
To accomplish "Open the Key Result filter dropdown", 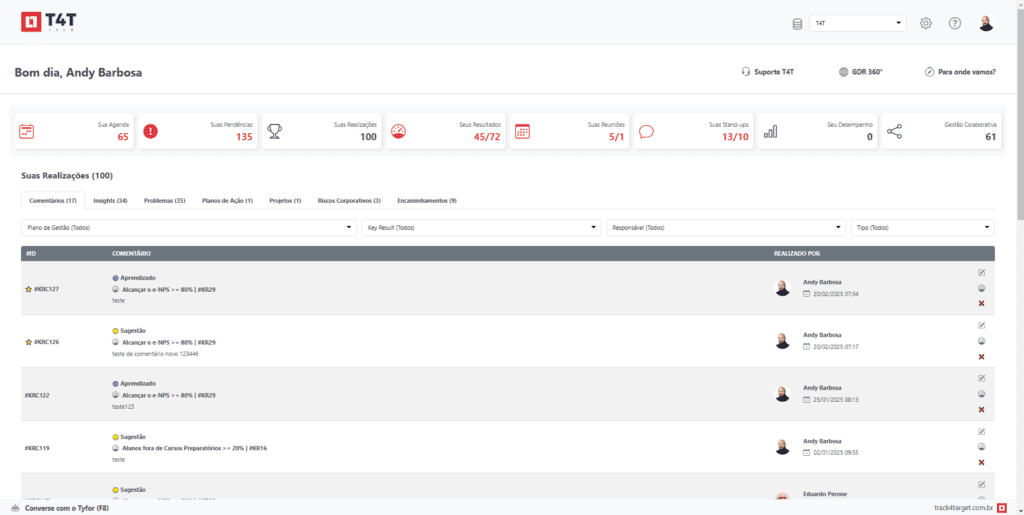I will pyautogui.click(x=481, y=228).
